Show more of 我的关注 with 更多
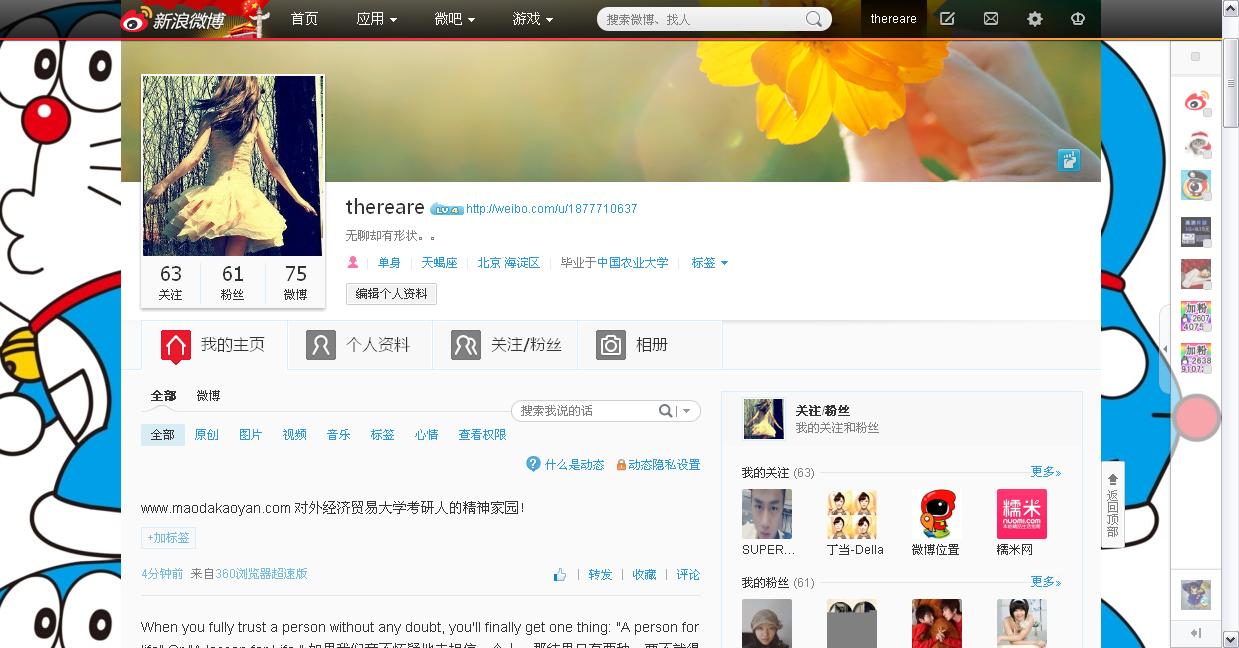 [1046, 472]
